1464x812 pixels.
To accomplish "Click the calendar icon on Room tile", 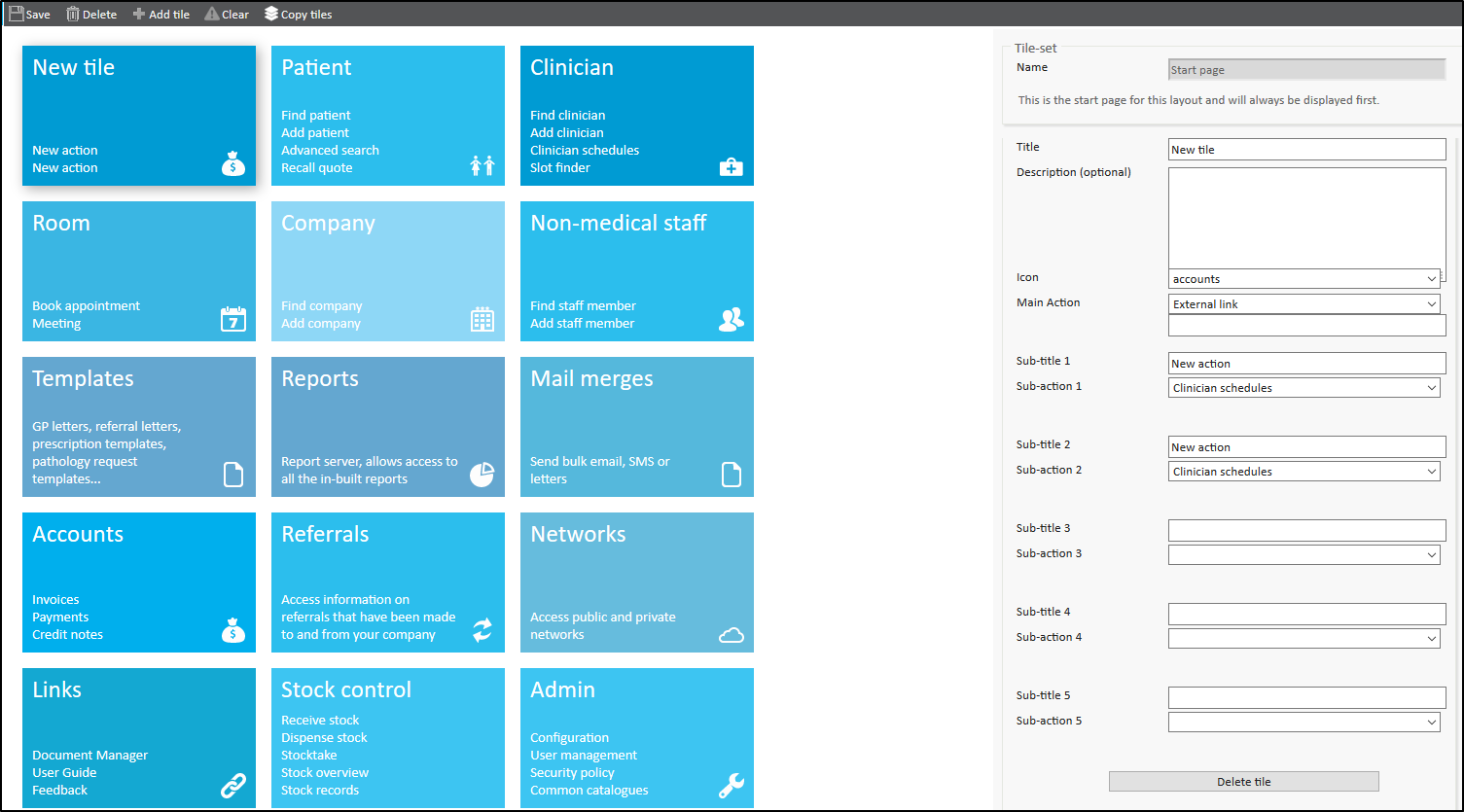I will [x=233, y=319].
